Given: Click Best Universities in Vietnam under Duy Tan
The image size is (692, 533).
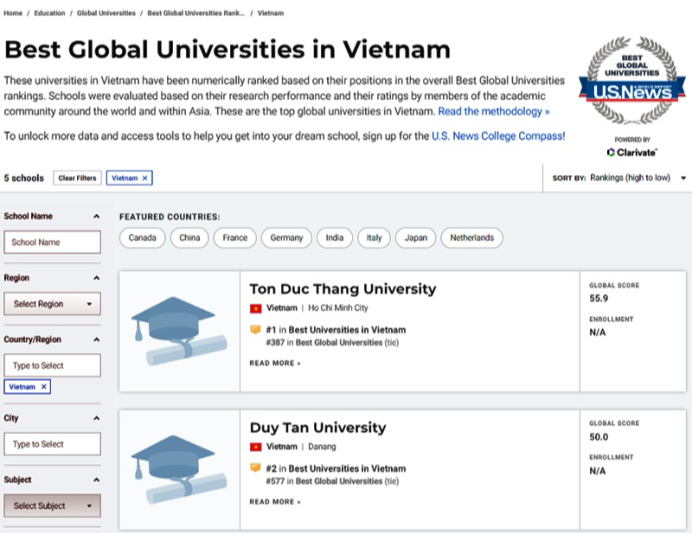Looking at the screenshot, I should click(x=347, y=469).
